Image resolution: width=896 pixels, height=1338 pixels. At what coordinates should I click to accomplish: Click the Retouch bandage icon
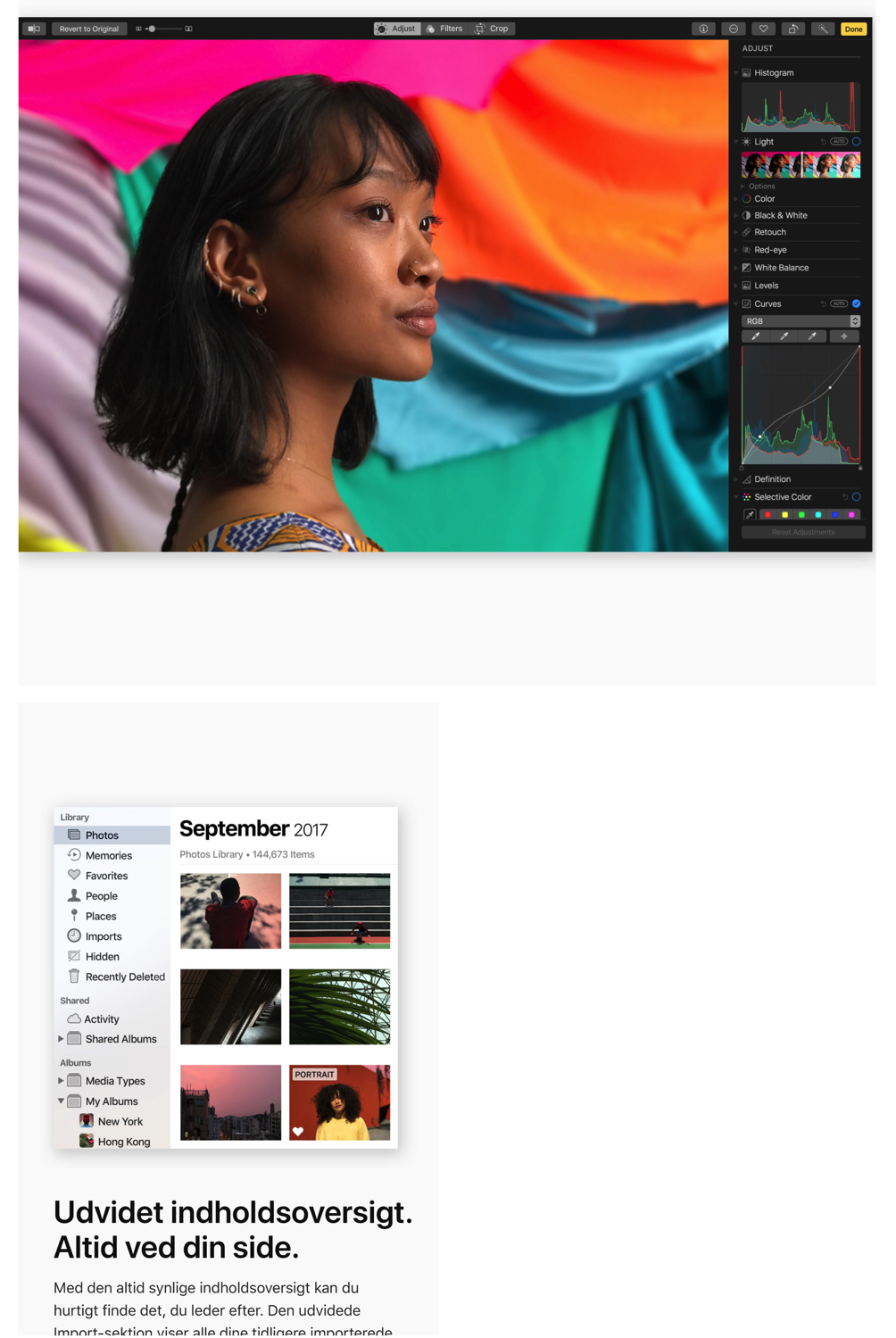pyautogui.click(x=747, y=232)
